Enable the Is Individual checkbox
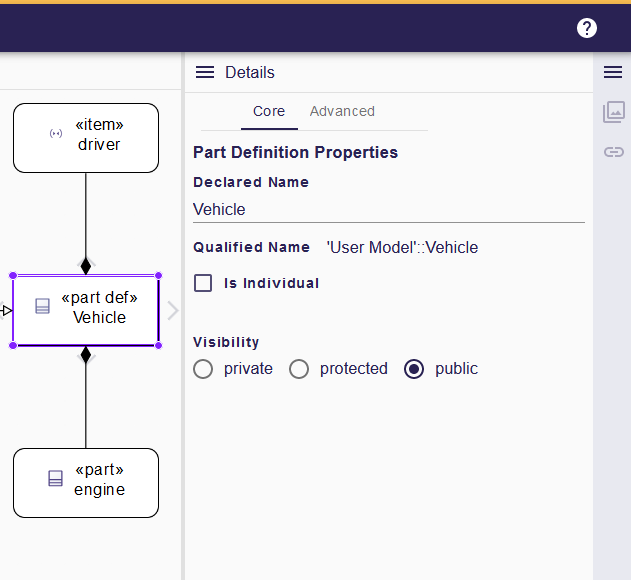Viewport: 631px width, 580px height. 203,283
